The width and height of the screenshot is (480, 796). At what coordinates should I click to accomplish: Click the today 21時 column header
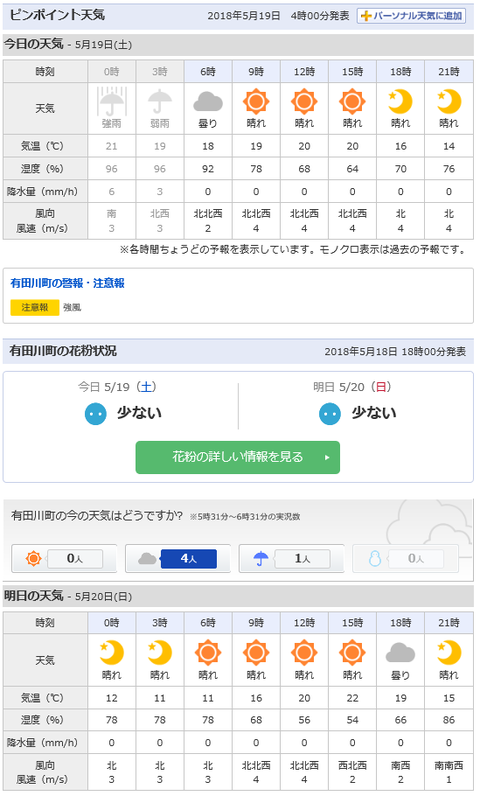tap(449, 72)
